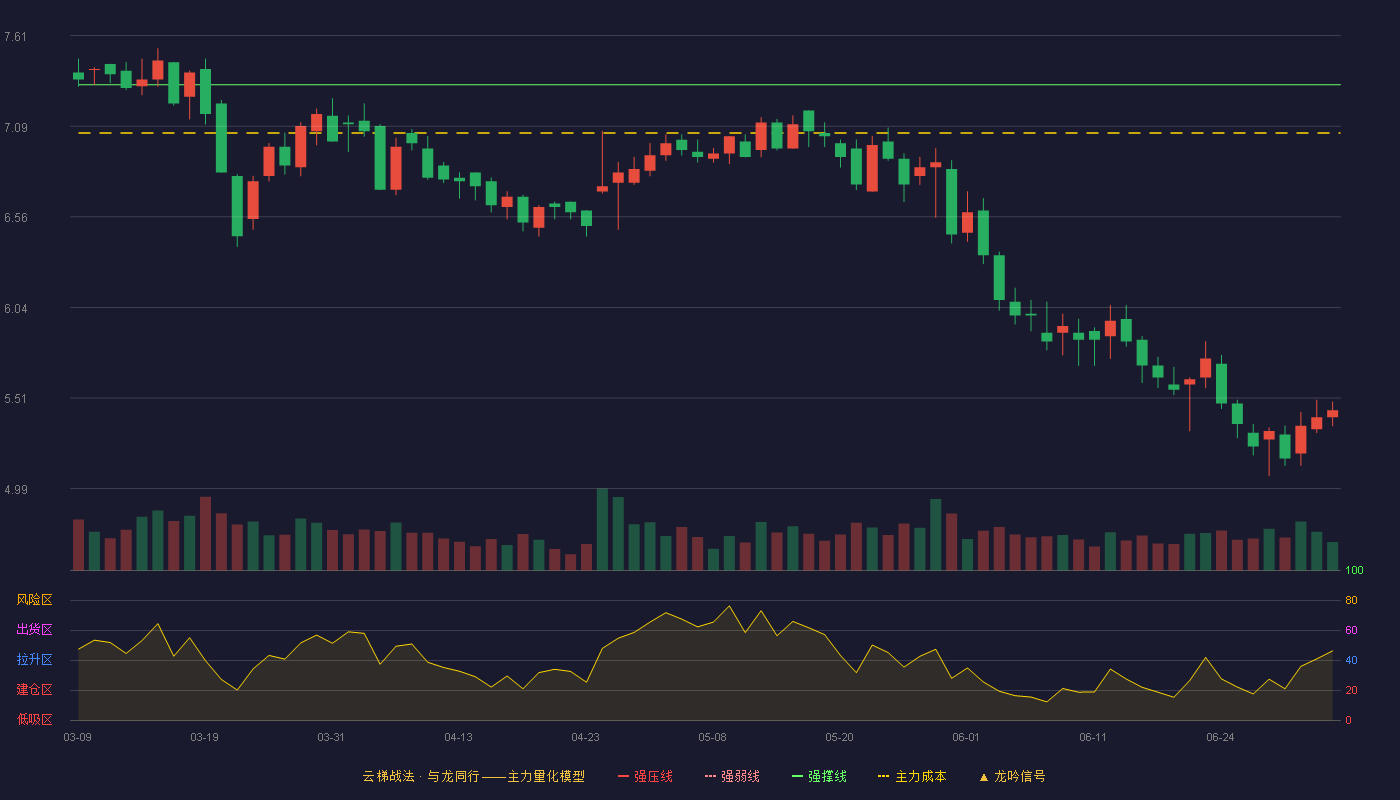
Task: Click the 06-01 date label
Action: [x=966, y=737]
